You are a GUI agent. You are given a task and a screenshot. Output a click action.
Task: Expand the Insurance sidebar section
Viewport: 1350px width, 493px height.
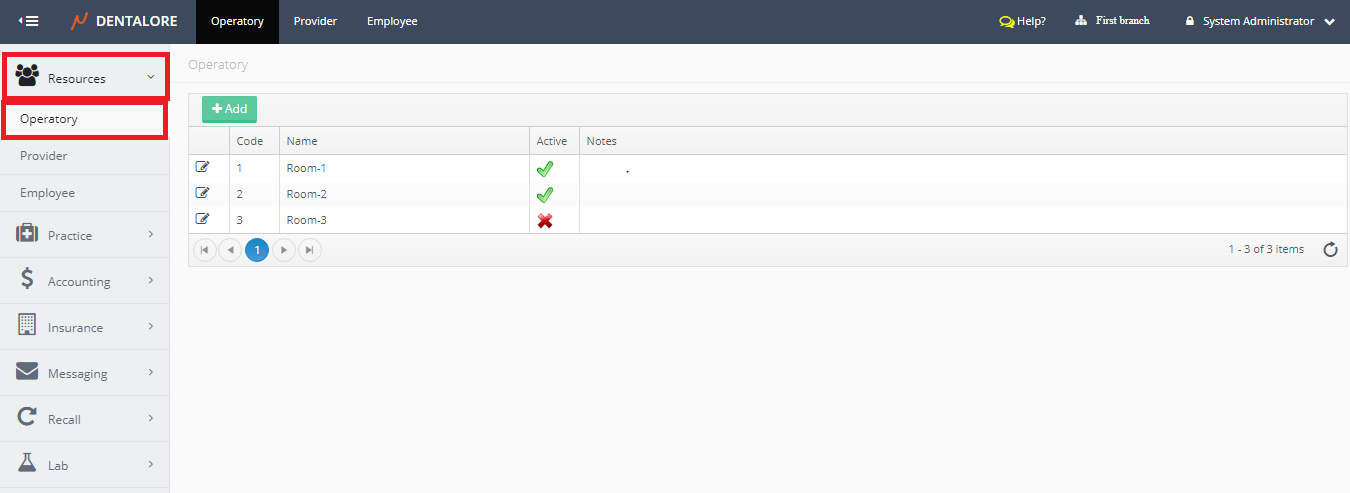tap(84, 327)
